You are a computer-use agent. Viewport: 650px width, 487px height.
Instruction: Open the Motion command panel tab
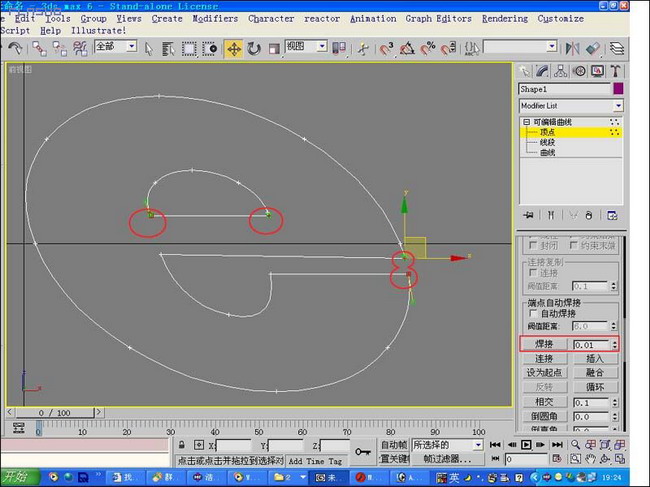click(579, 71)
